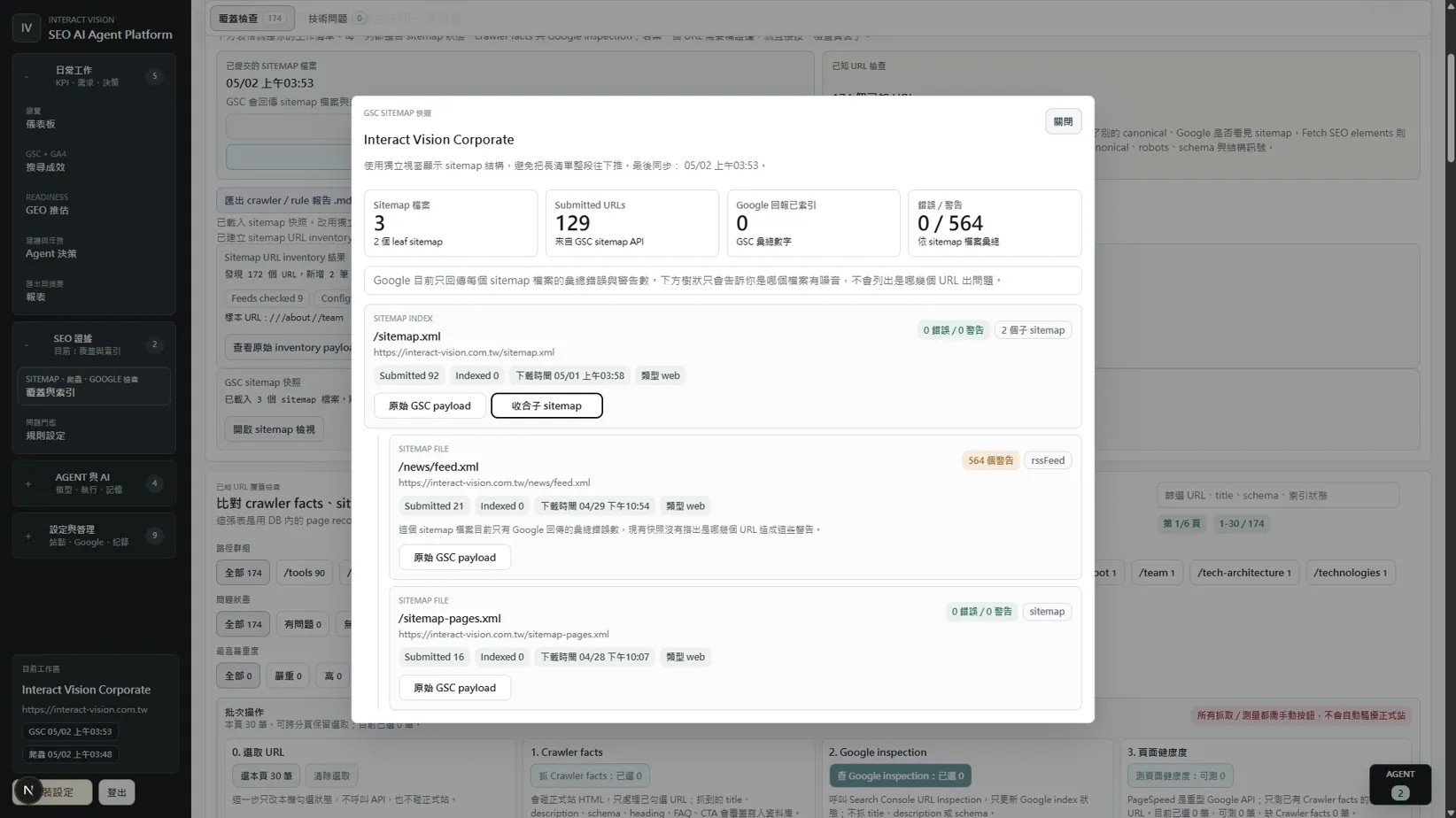Click the 1-30 / 174 range indicator
This screenshot has width=1456, height=818.
(1242, 523)
